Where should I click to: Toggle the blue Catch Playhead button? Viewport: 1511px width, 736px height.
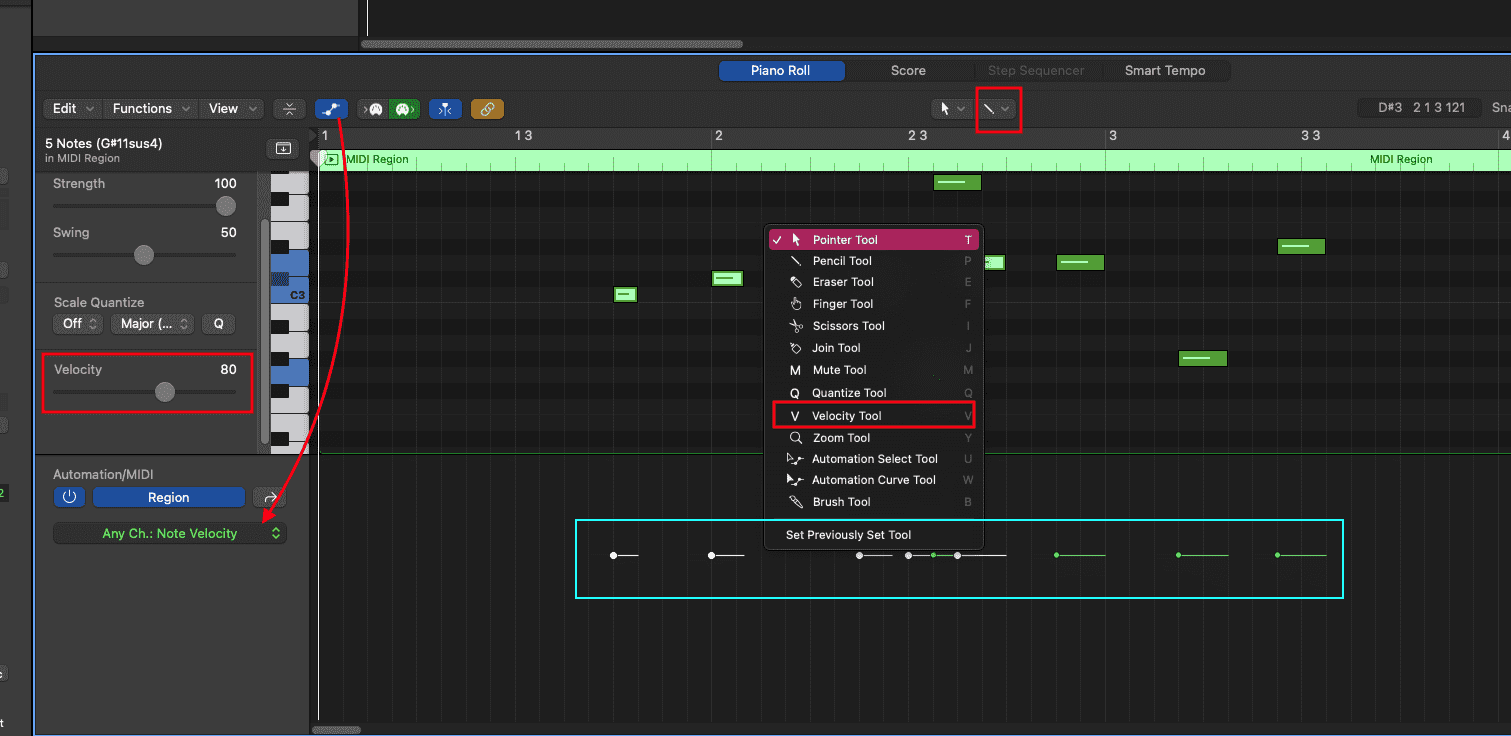[445, 109]
